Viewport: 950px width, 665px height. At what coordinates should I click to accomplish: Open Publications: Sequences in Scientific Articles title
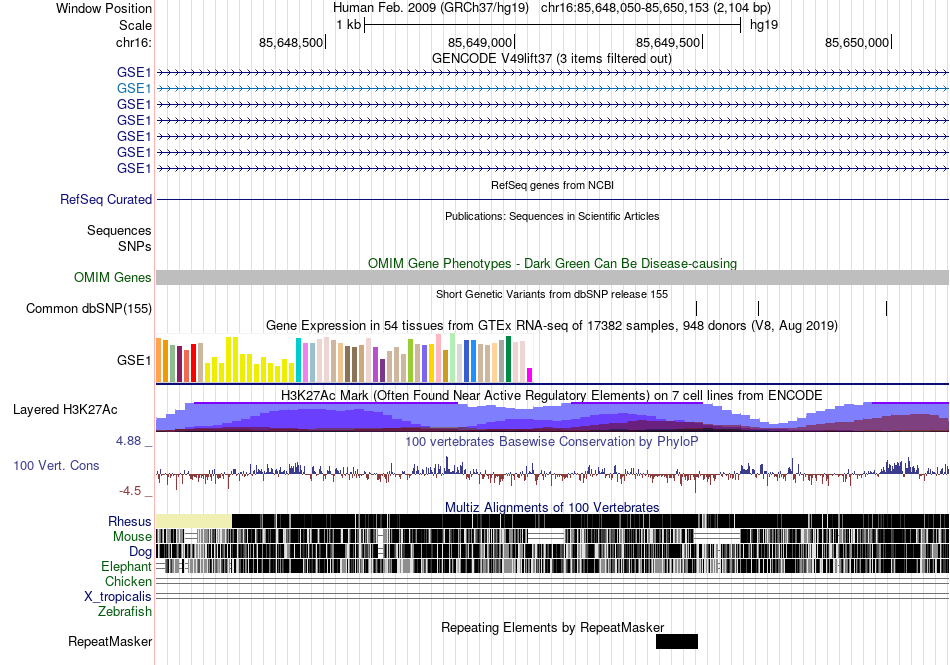click(x=552, y=216)
